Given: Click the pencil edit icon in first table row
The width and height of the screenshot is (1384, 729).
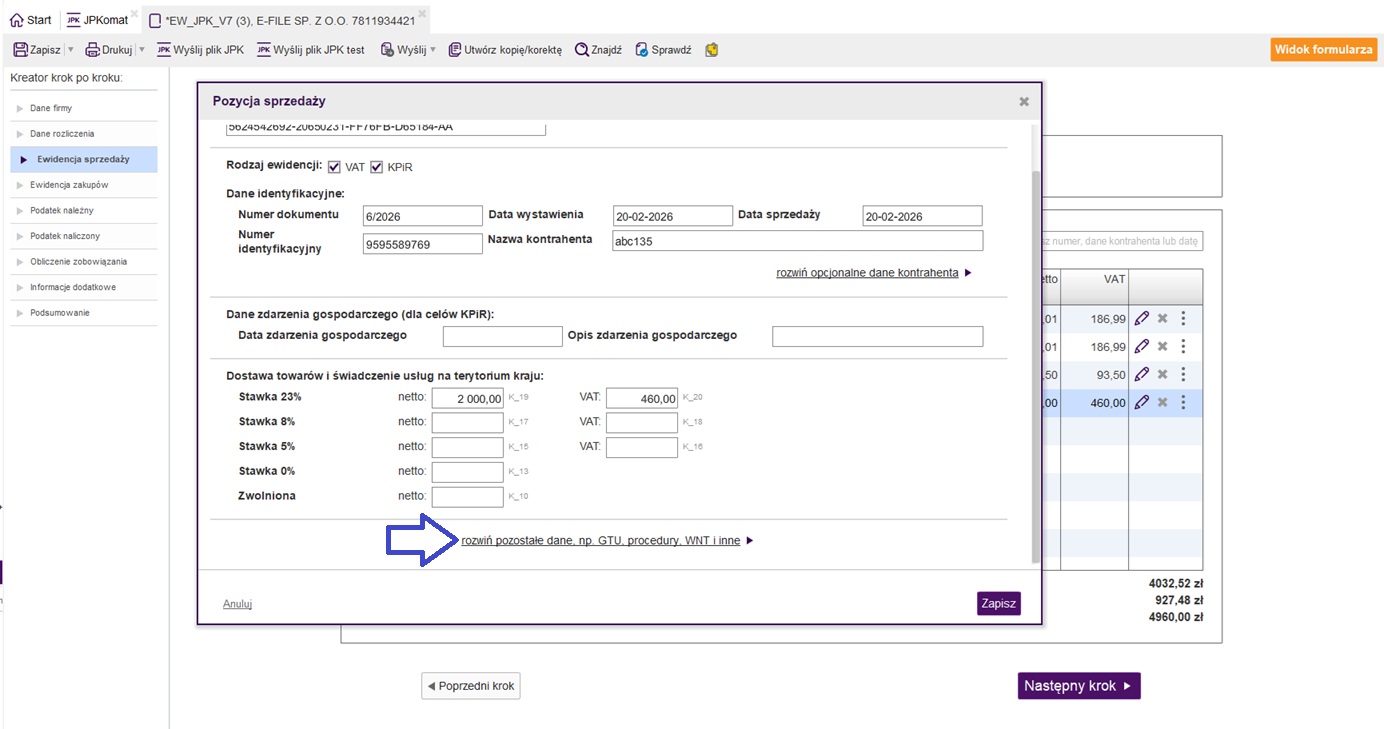Looking at the screenshot, I should pyautogui.click(x=1141, y=319).
